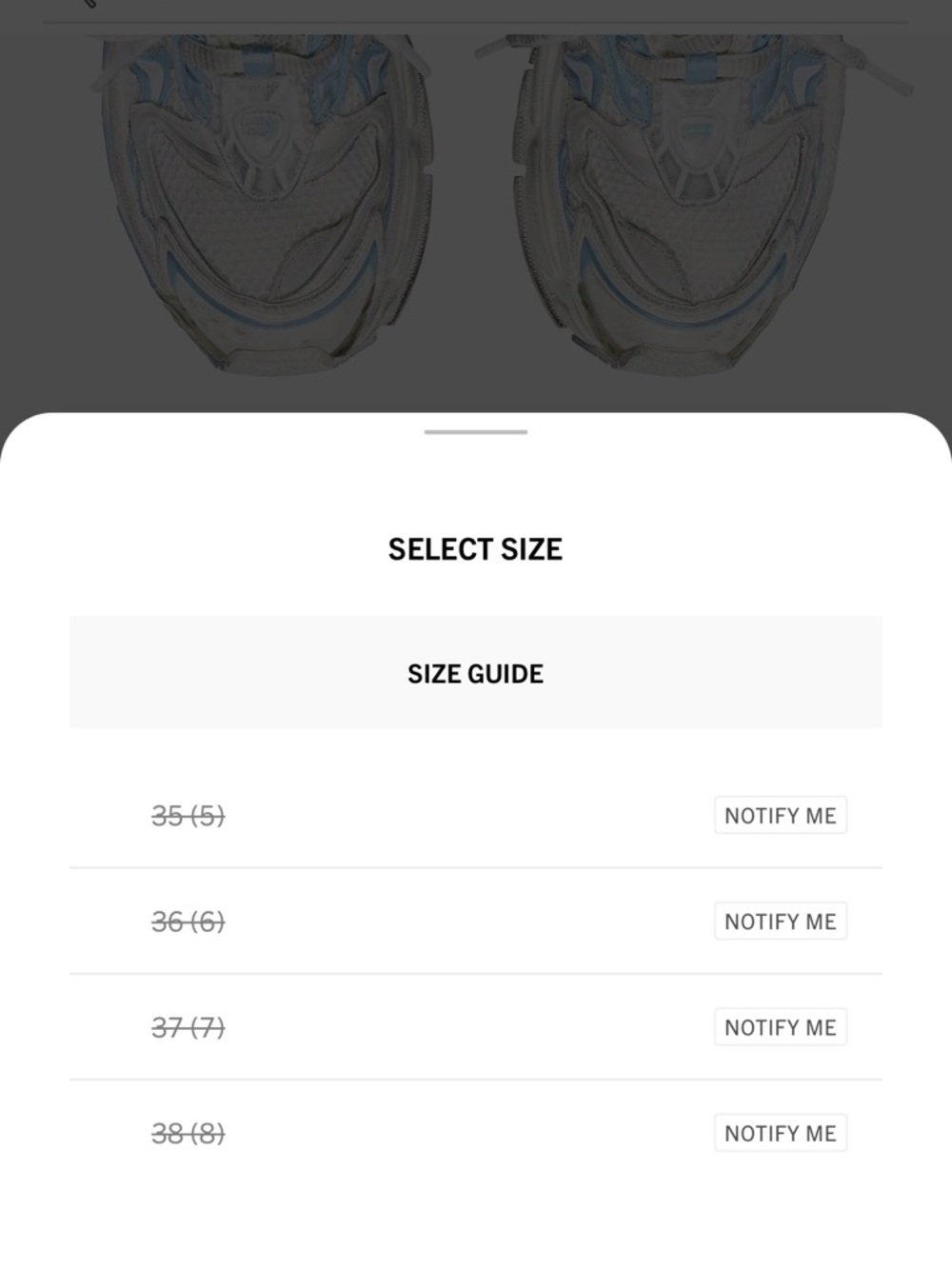Click NOTIFY ME beside 37 (7)
Screen dimensions: 952x1269
pyautogui.click(x=781, y=1027)
